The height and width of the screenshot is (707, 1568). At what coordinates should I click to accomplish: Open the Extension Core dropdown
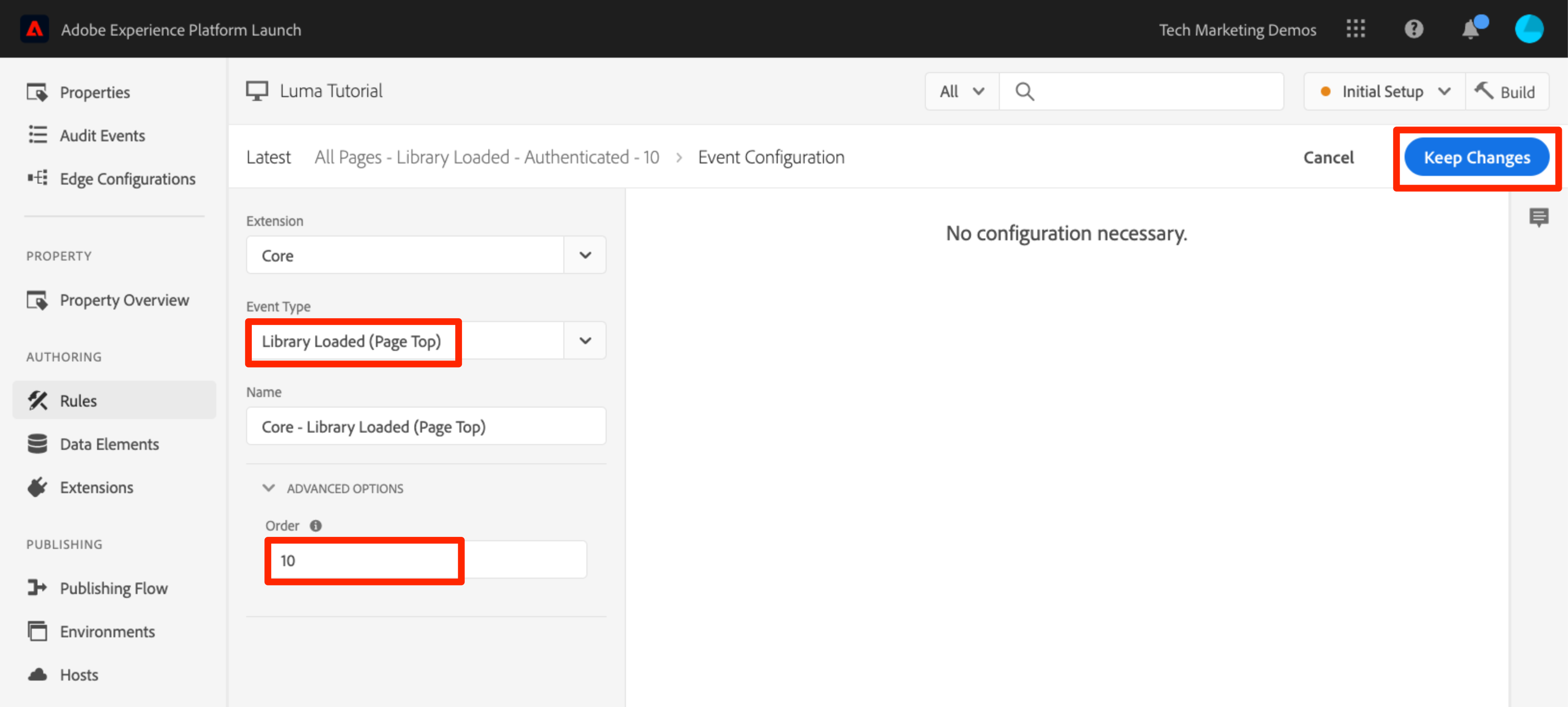[x=585, y=256]
